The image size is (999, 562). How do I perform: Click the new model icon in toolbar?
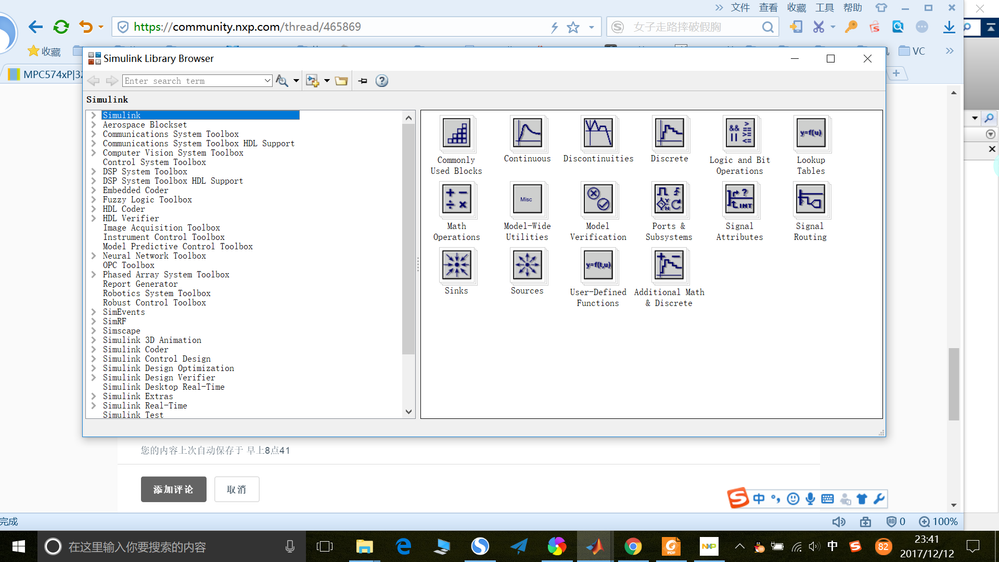point(312,81)
